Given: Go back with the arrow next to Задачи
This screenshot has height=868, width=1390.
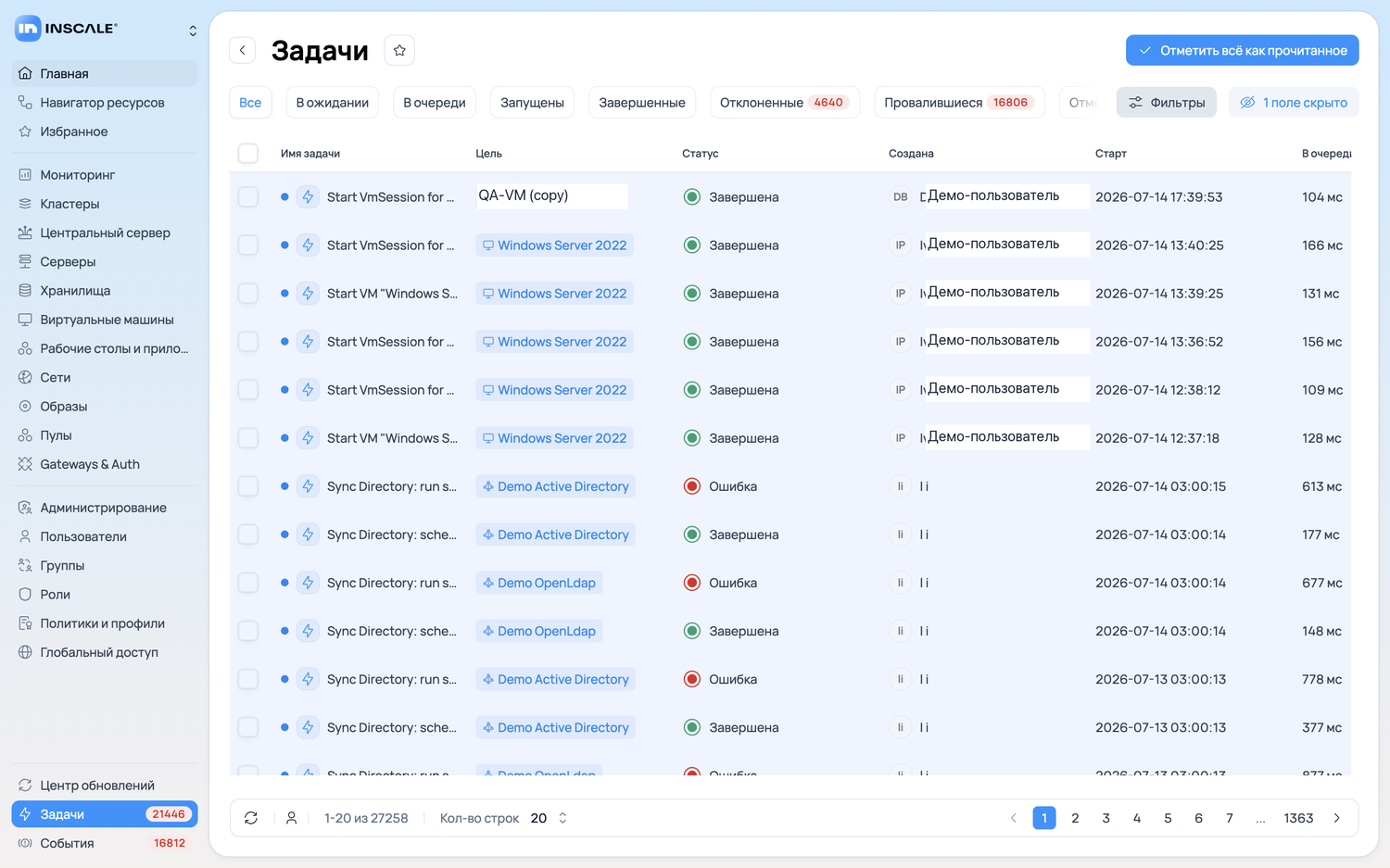Looking at the screenshot, I should pos(243,50).
